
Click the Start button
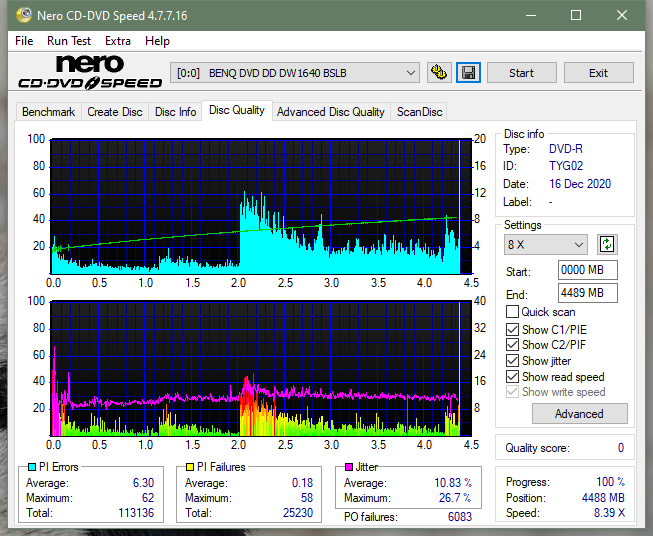click(521, 73)
